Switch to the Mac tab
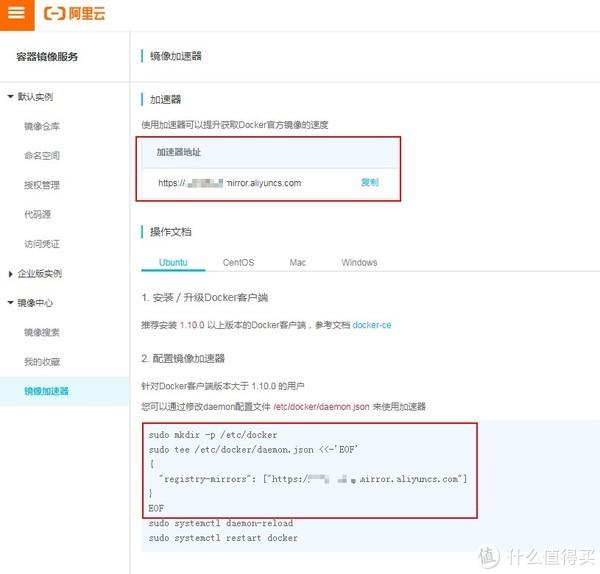 (x=297, y=263)
